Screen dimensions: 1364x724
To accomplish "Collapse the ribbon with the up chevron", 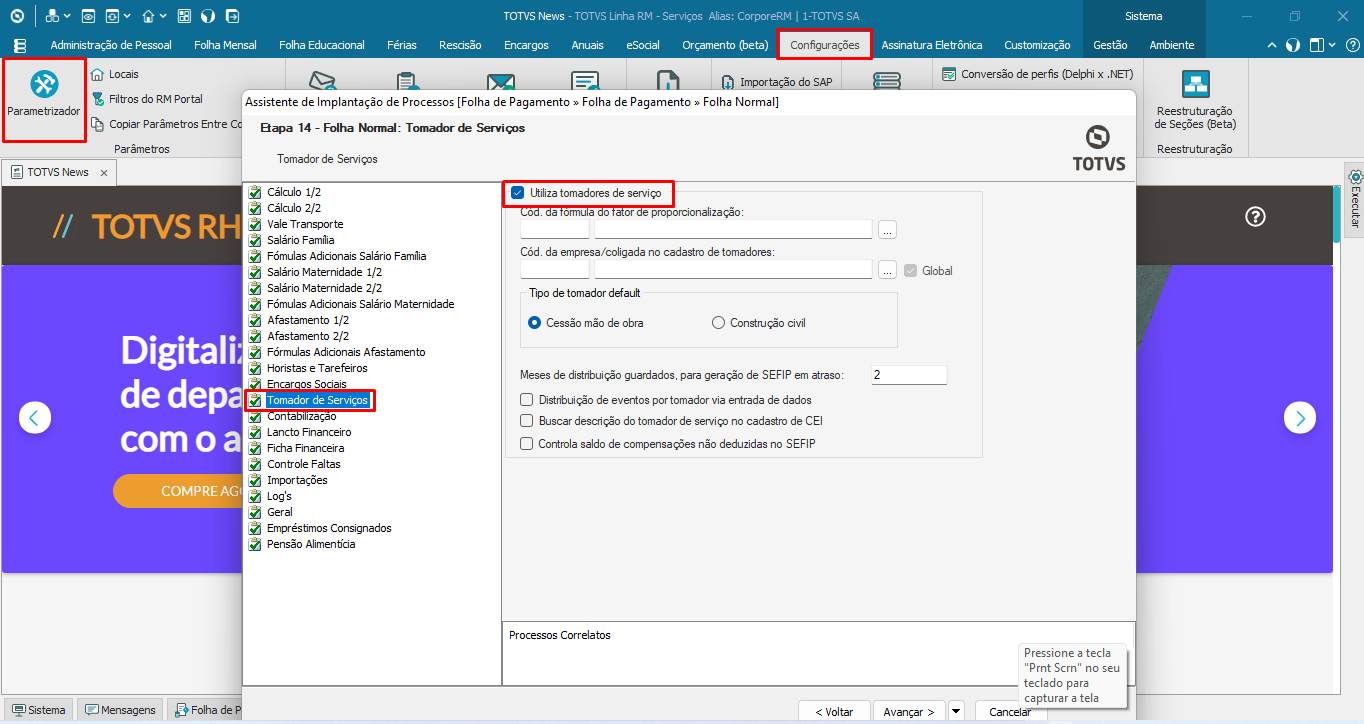I will tap(1272, 45).
